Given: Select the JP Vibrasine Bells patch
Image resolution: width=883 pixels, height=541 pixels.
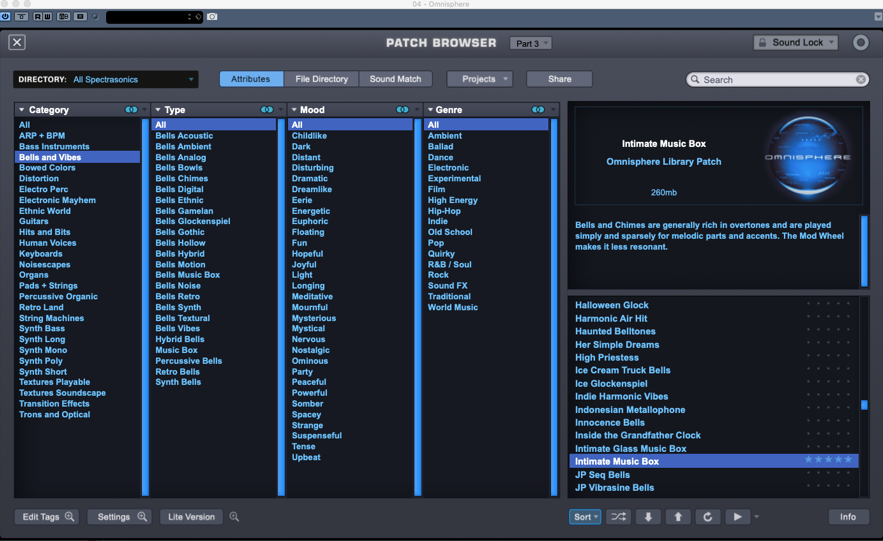Looking at the screenshot, I should 614,488.
